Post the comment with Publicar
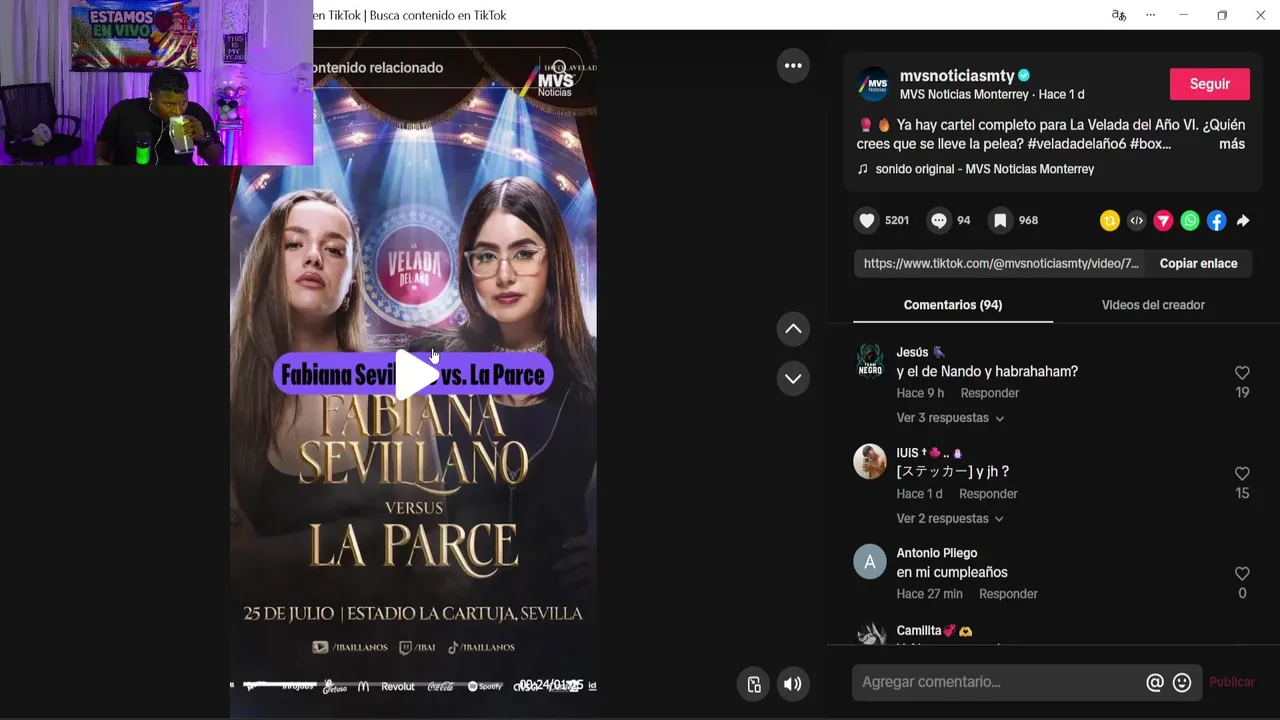The width and height of the screenshot is (1280, 720). click(x=1232, y=682)
